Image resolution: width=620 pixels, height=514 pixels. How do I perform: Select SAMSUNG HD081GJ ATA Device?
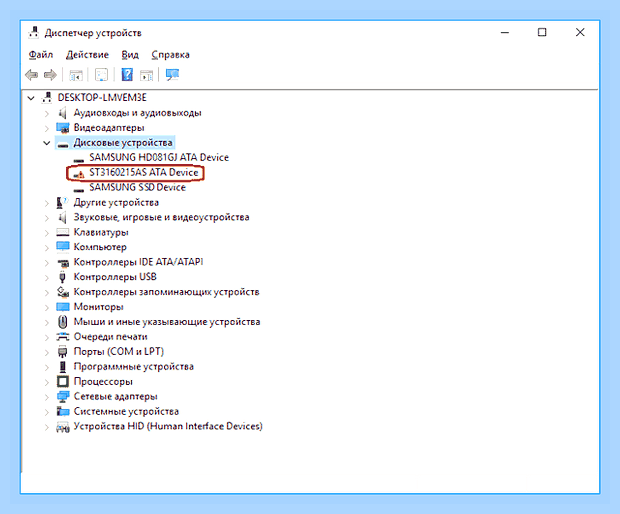pyautogui.click(x=159, y=157)
